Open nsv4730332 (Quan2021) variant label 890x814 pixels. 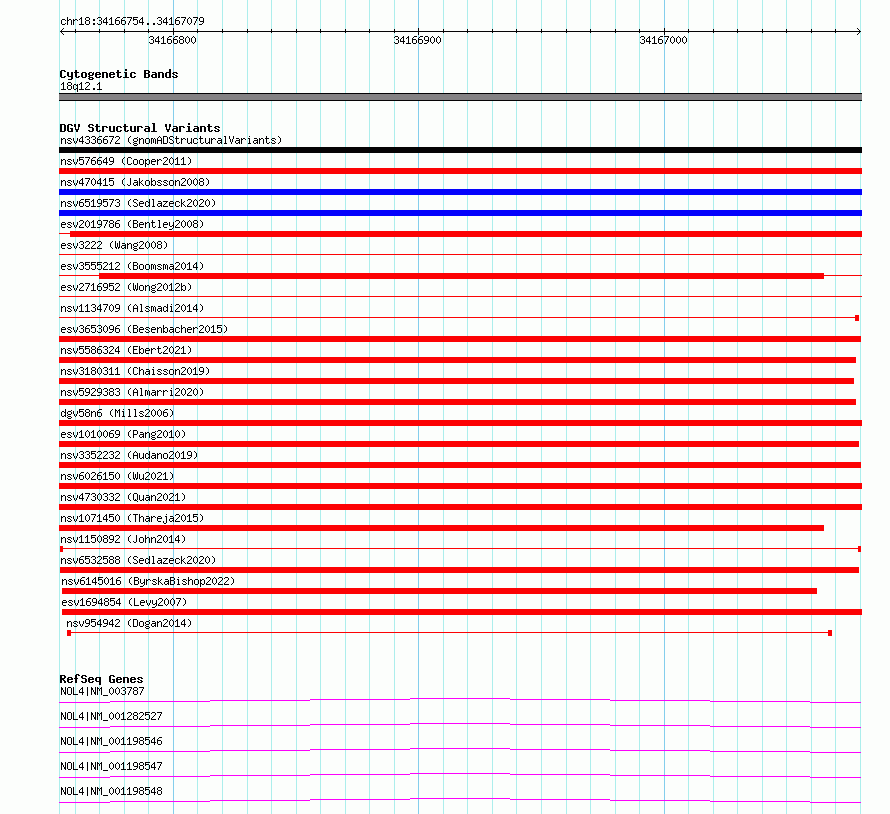point(123,497)
